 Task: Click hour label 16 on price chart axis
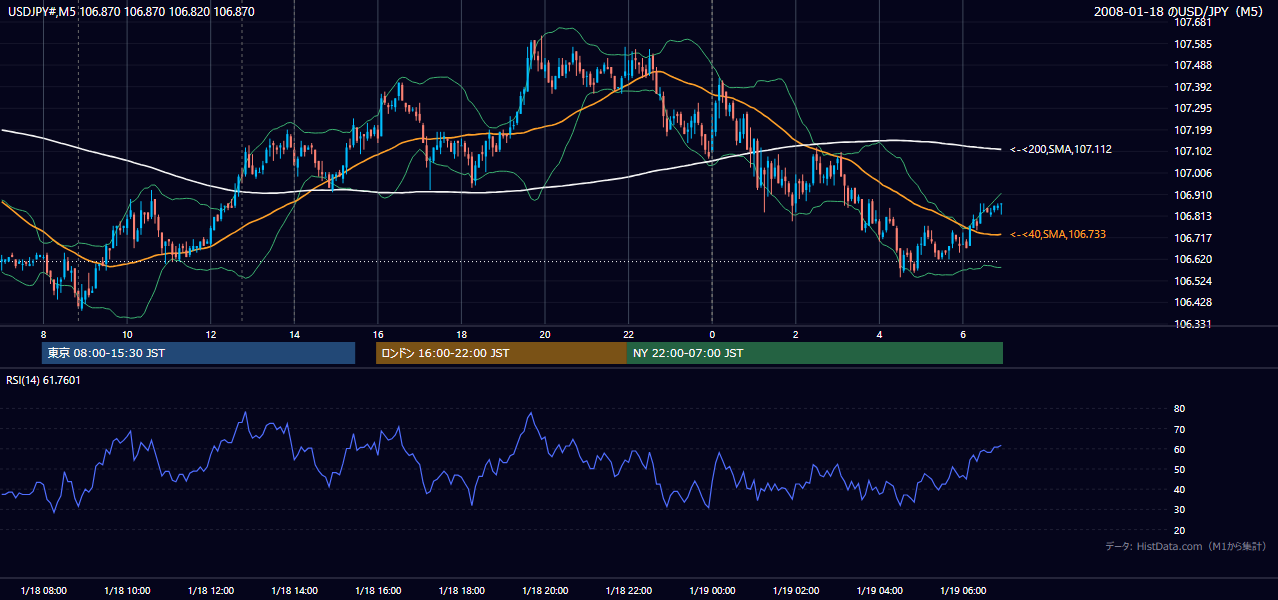pos(378,334)
